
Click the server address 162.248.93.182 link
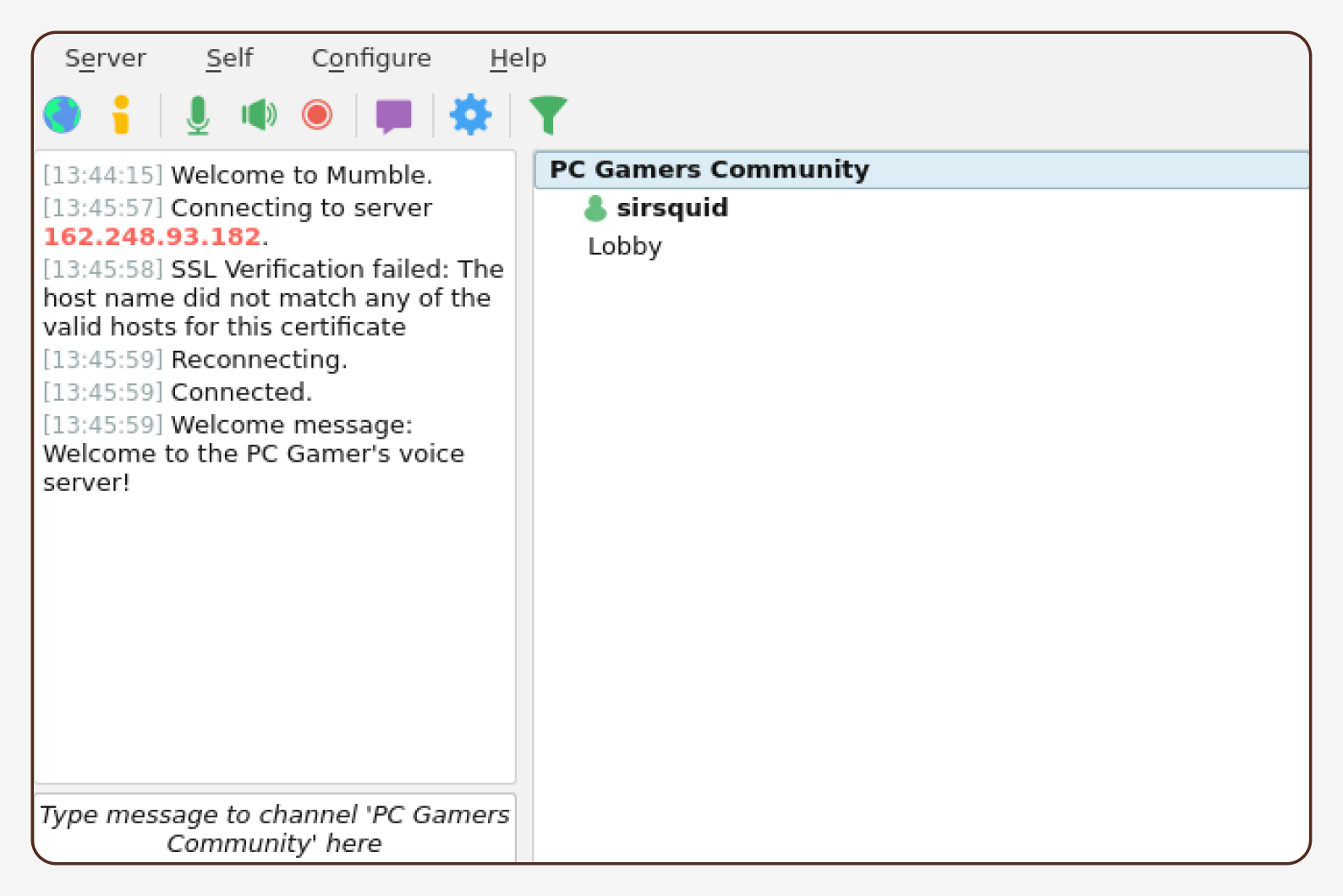click(152, 237)
